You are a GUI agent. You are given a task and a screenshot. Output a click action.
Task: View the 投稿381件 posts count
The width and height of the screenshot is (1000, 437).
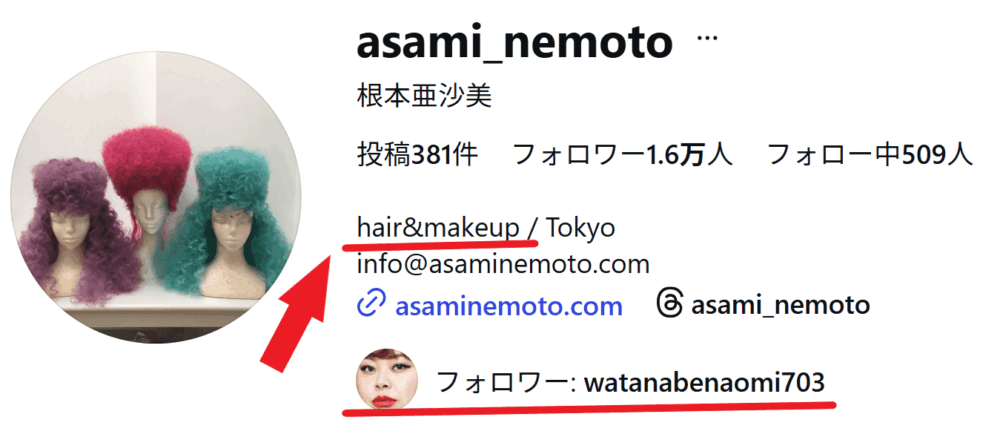pyautogui.click(x=417, y=155)
